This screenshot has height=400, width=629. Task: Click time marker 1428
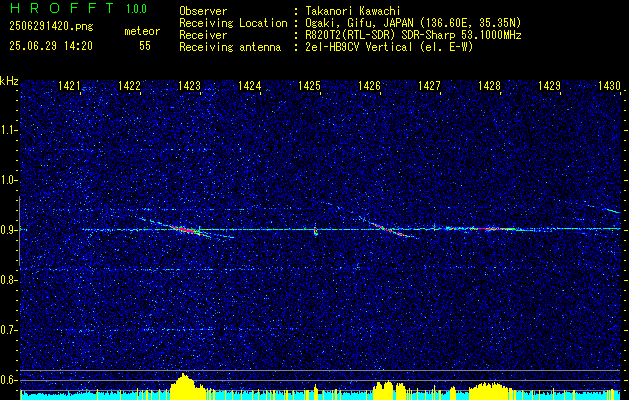click(489, 85)
